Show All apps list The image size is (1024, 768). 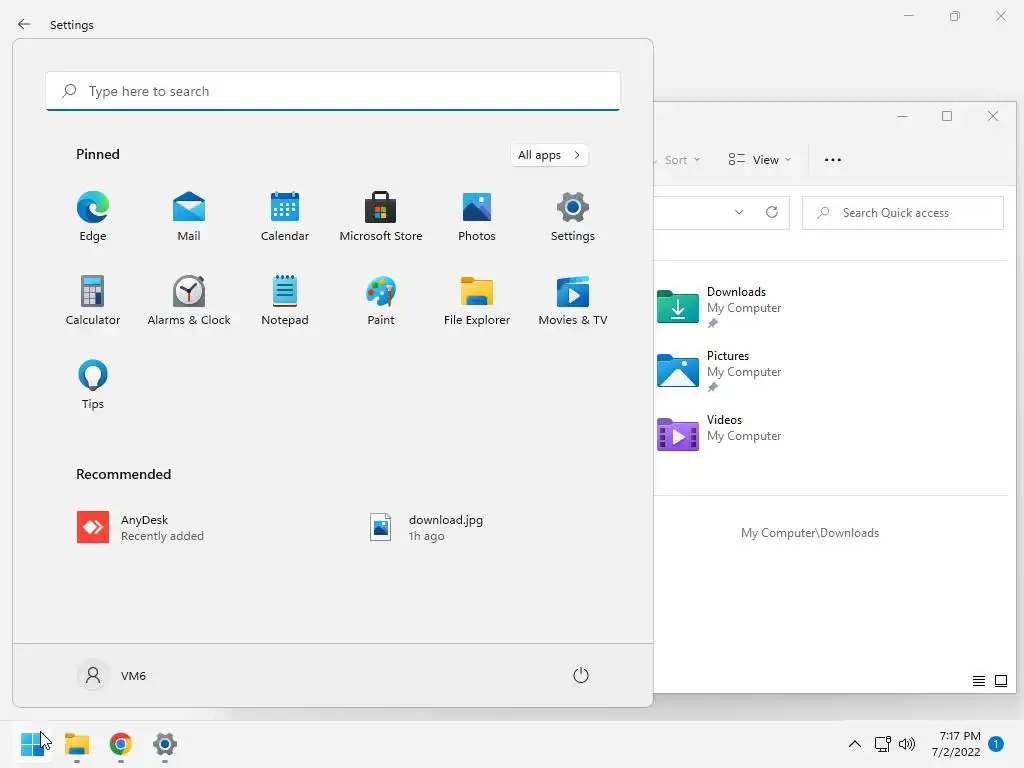549,155
